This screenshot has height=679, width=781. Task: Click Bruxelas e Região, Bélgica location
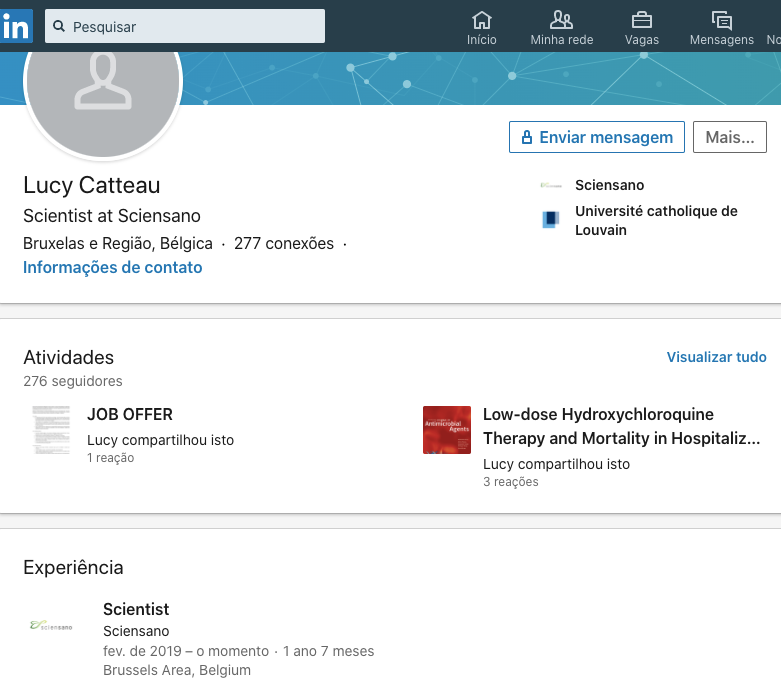(118, 244)
